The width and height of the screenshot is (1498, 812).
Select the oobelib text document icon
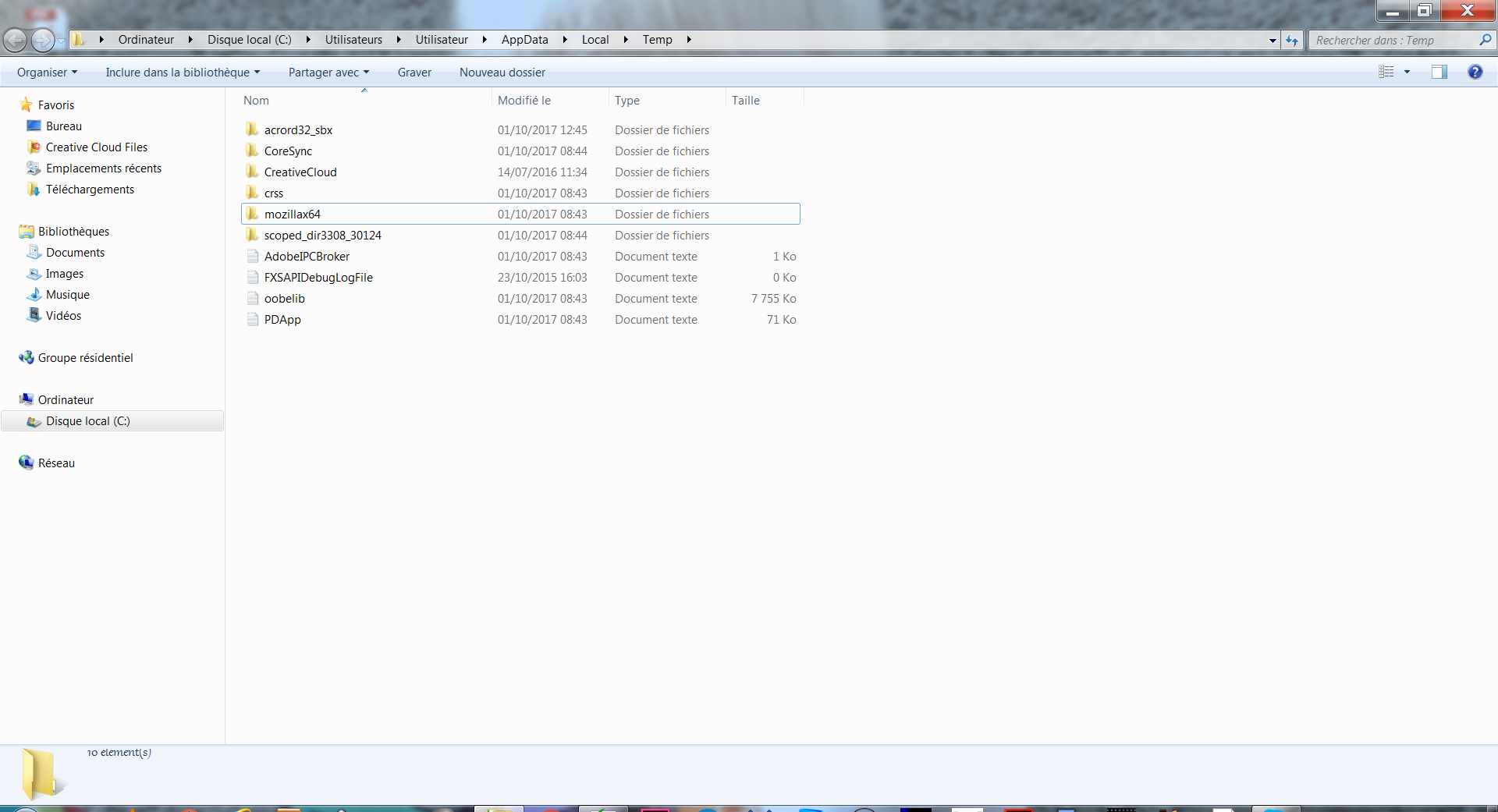(252, 299)
